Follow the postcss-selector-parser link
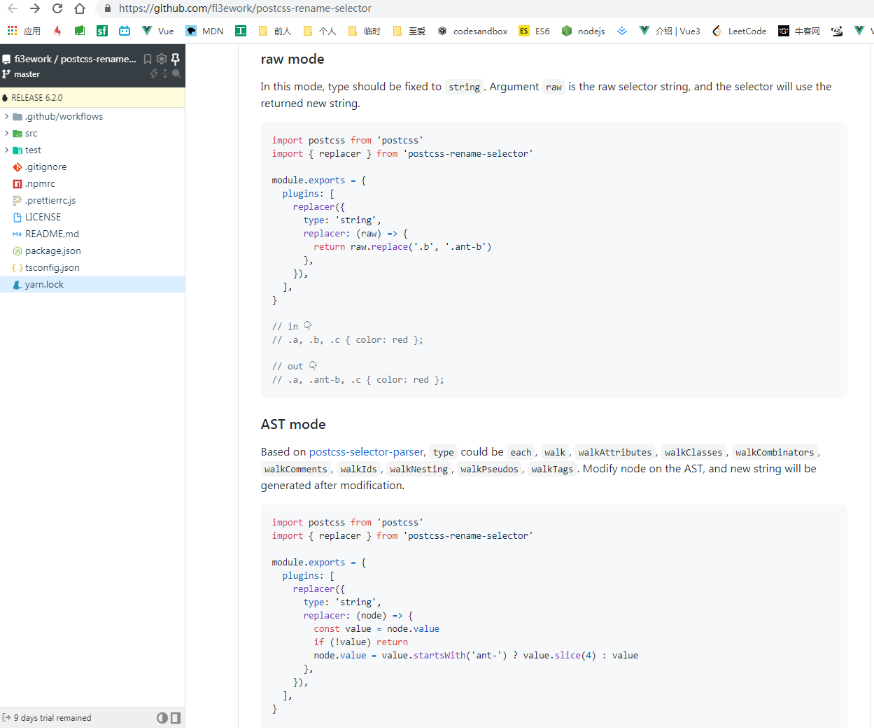Viewport: 874px width, 728px height. coord(366,452)
